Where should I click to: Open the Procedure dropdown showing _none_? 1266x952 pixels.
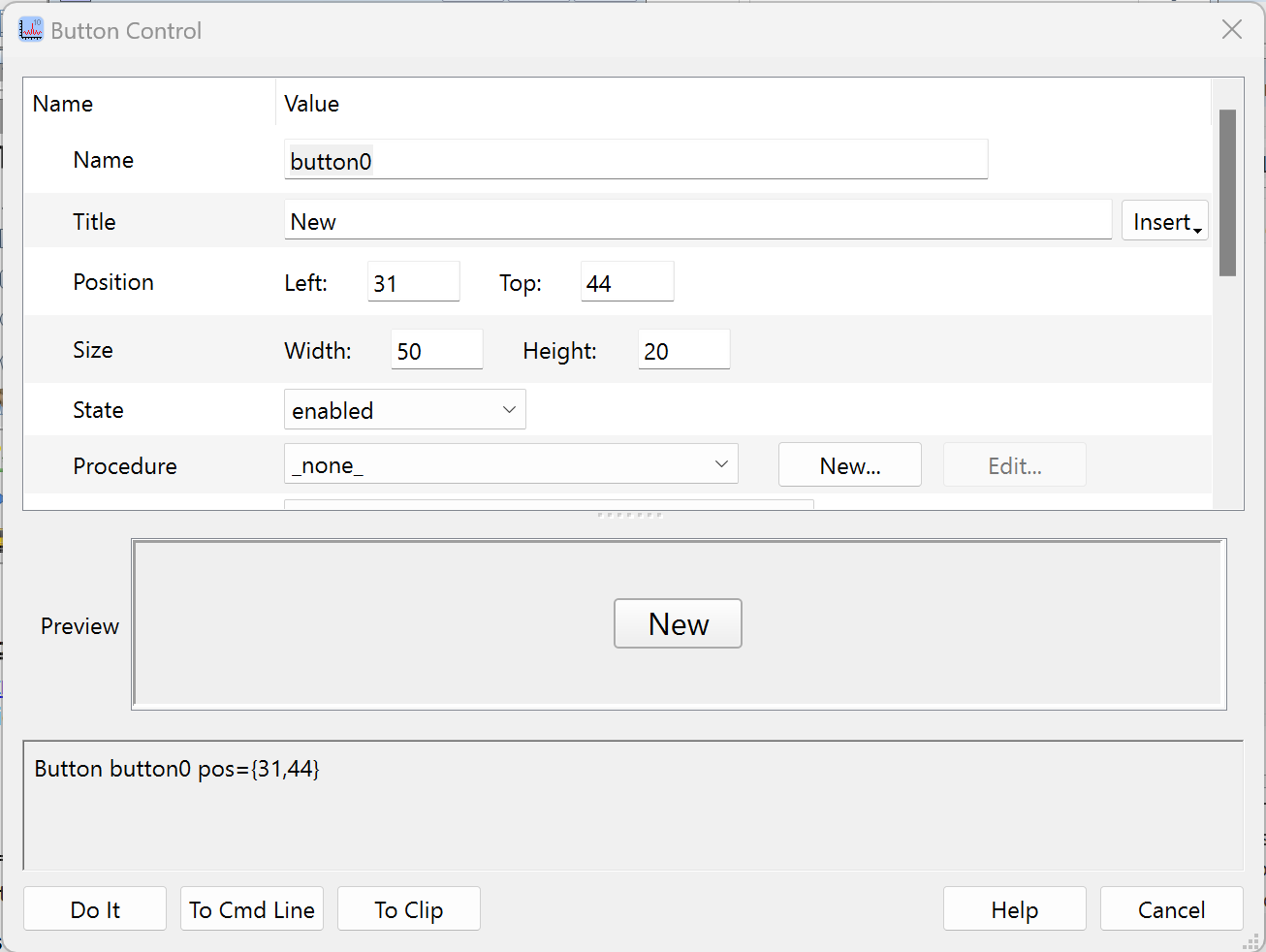pyautogui.click(x=511, y=465)
